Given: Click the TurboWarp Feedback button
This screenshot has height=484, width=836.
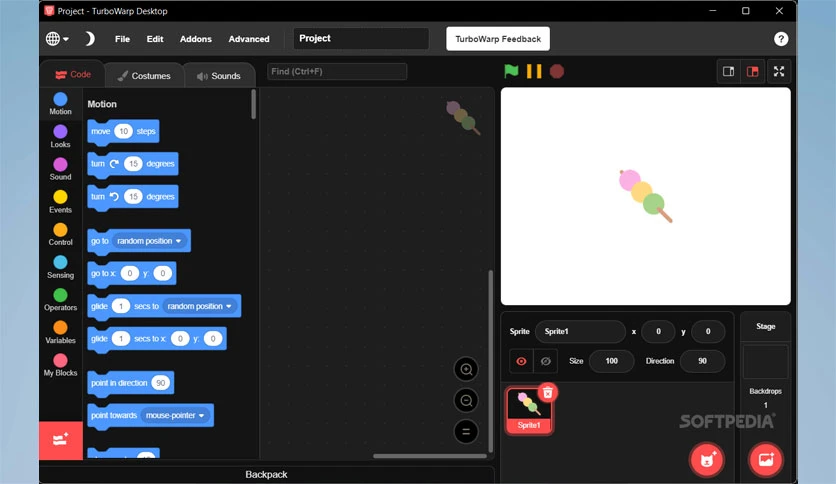Looking at the screenshot, I should click(498, 39).
